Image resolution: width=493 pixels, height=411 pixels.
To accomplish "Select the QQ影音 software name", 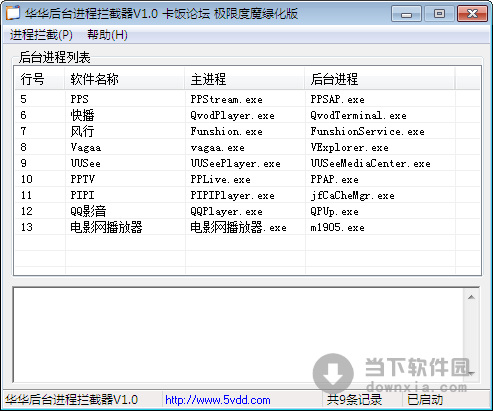I will 88,211.
